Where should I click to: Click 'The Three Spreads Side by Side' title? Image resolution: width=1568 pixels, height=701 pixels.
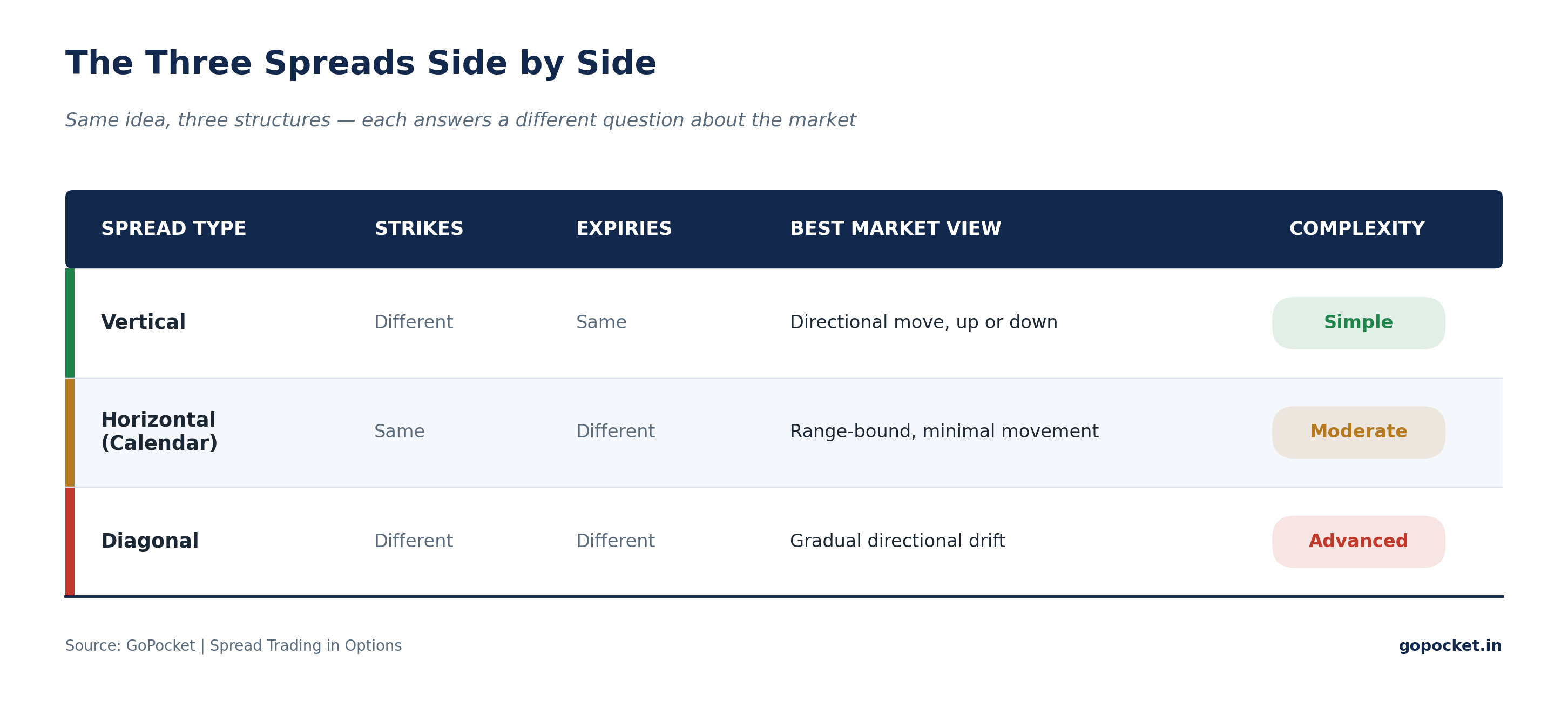click(x=361, y=63)
